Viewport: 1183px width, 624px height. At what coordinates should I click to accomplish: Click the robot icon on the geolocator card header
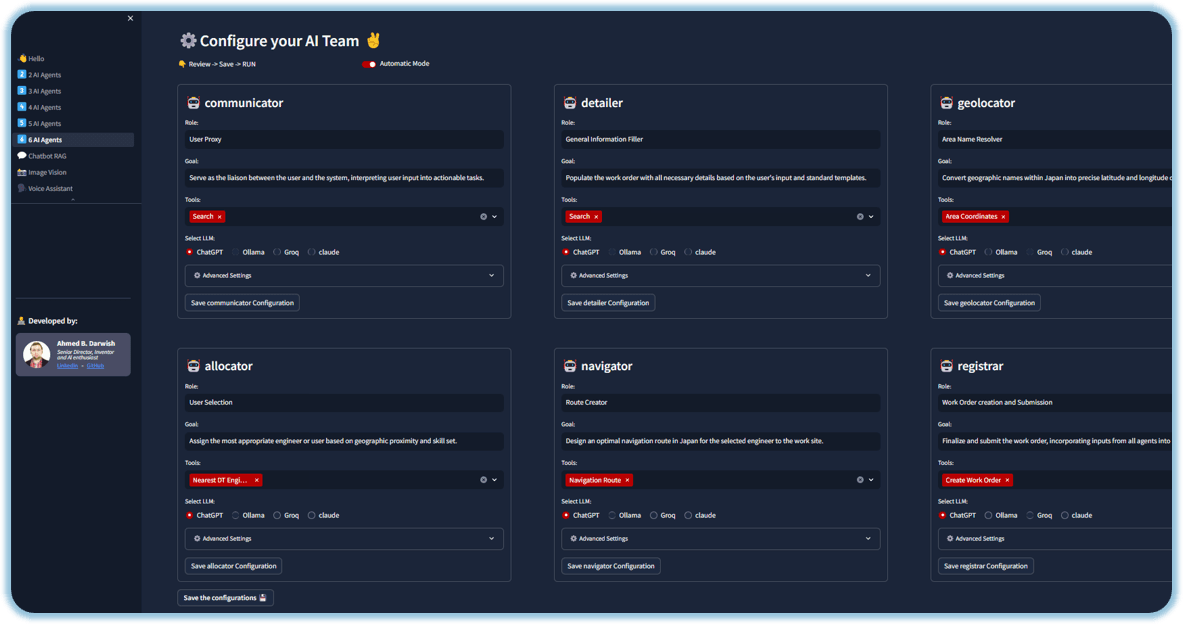[x=946, y=102]
